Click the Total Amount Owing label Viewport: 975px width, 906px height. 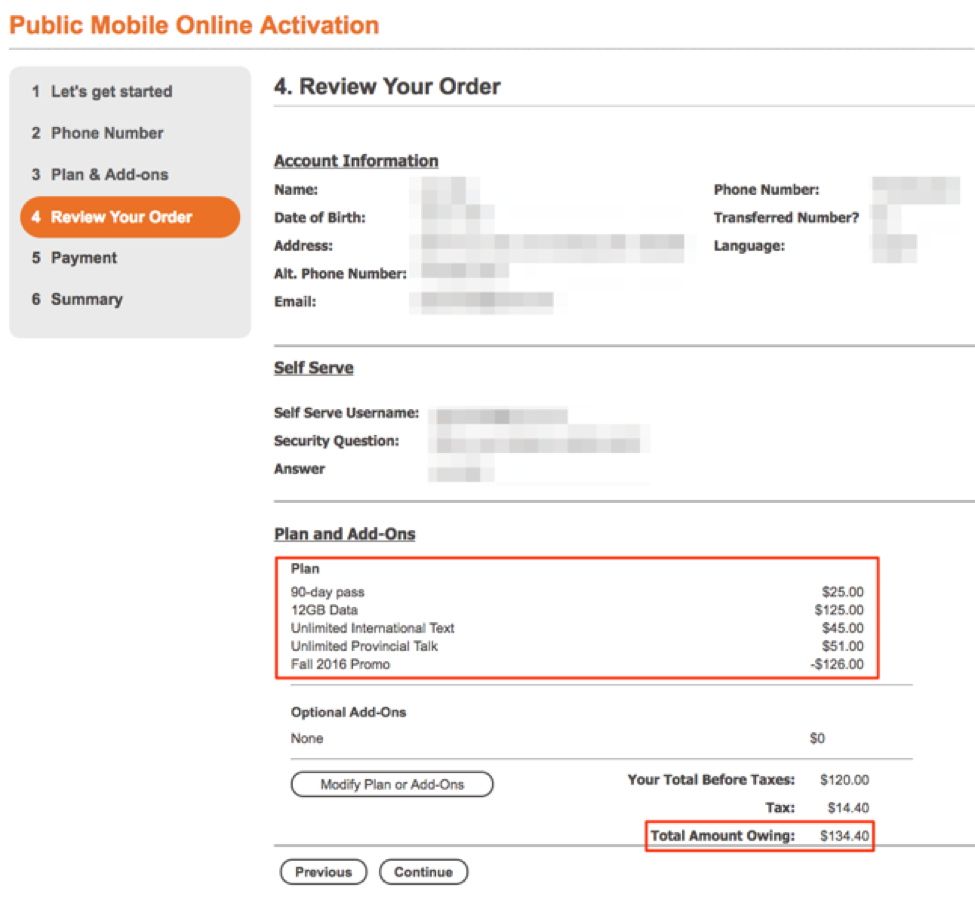pyautogui.click(x=722, y=836)
